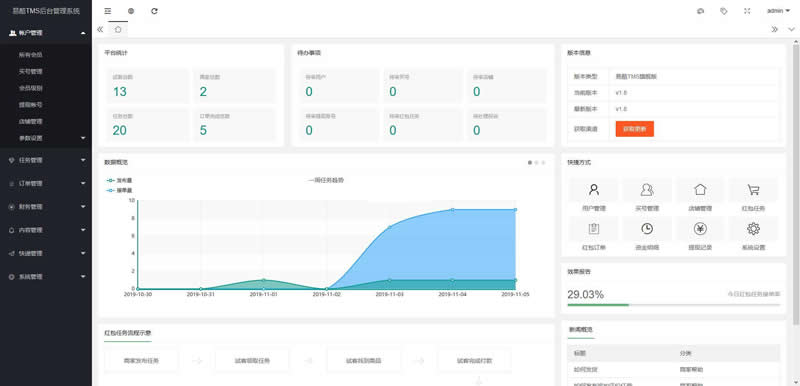
Task: Select the second carousel dot above chart
Action: coord(537,163)
